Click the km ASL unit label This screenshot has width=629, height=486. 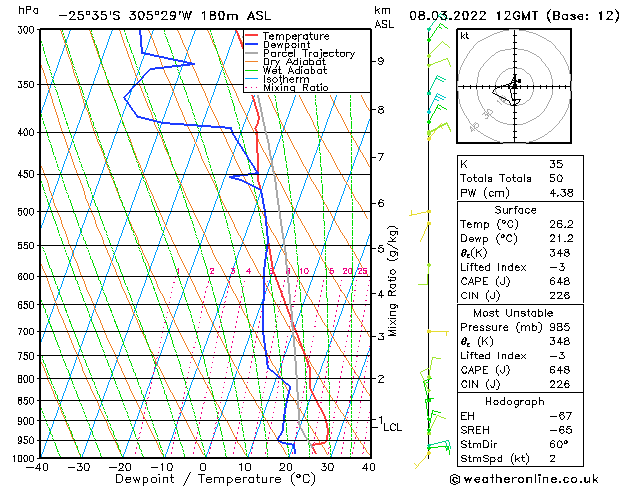click(384, 17)
